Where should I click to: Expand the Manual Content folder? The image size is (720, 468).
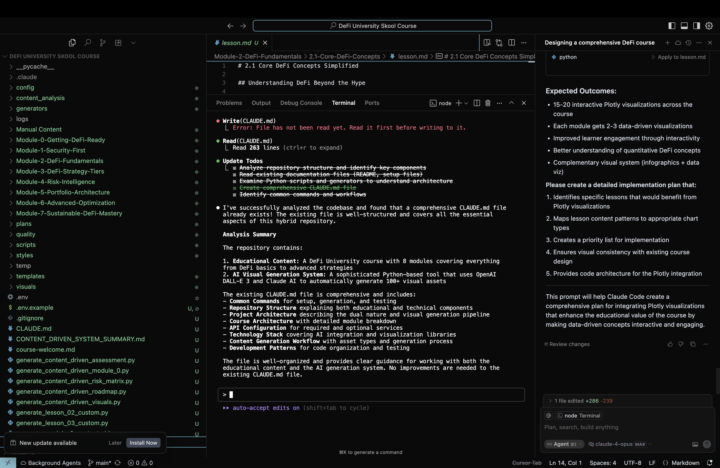[x=39, y=130]
